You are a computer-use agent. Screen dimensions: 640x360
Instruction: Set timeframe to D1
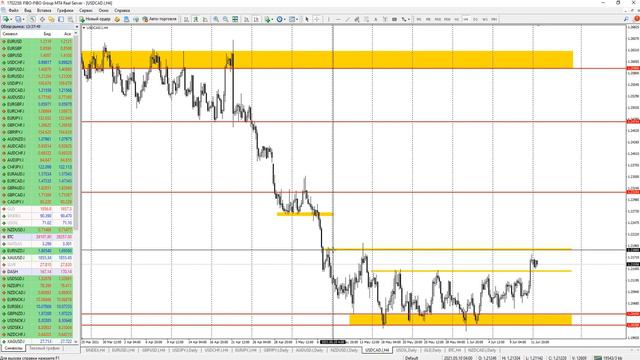coord(476,19)
